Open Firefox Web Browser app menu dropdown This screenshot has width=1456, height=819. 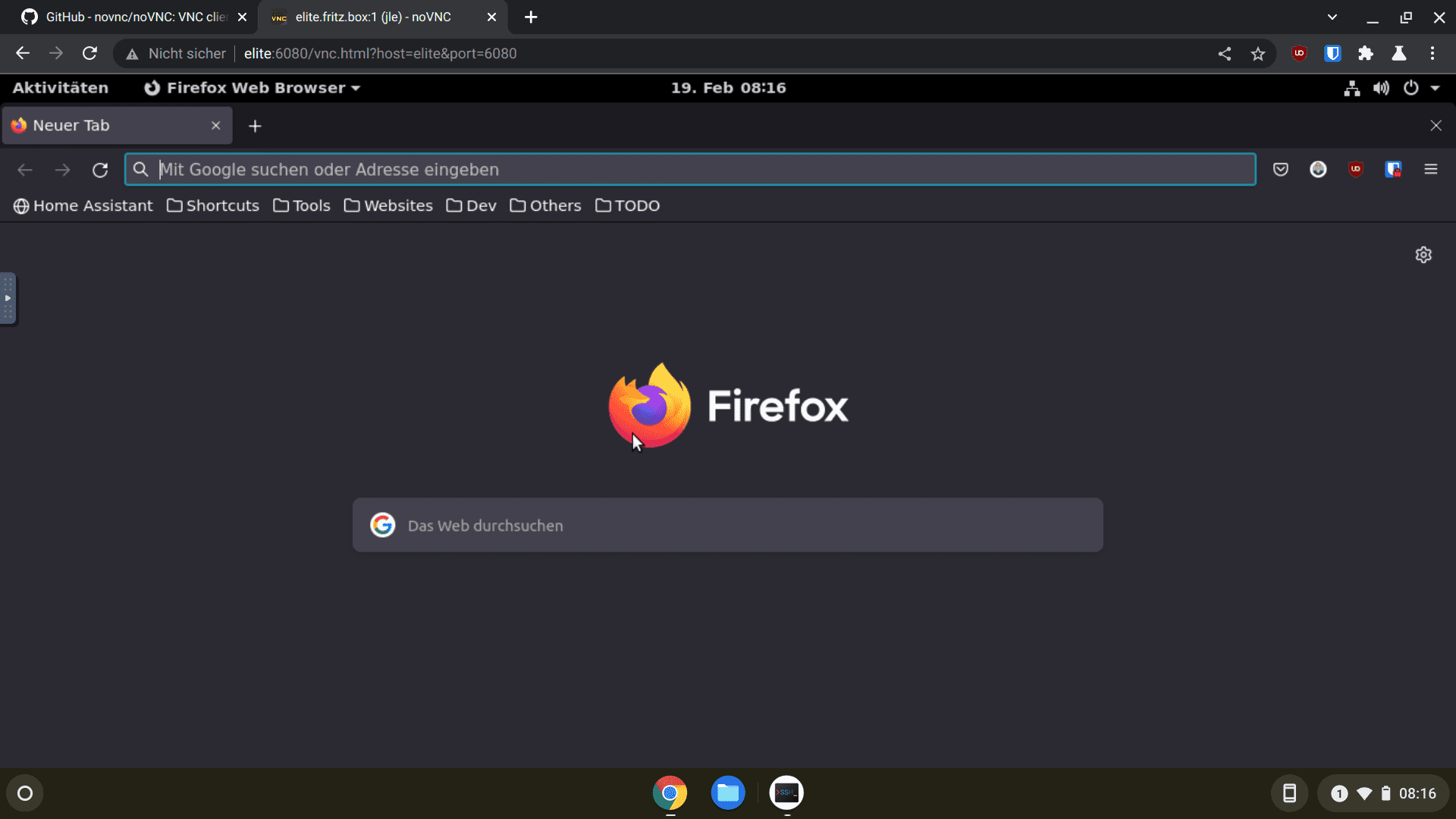click(x=252, y=88)
